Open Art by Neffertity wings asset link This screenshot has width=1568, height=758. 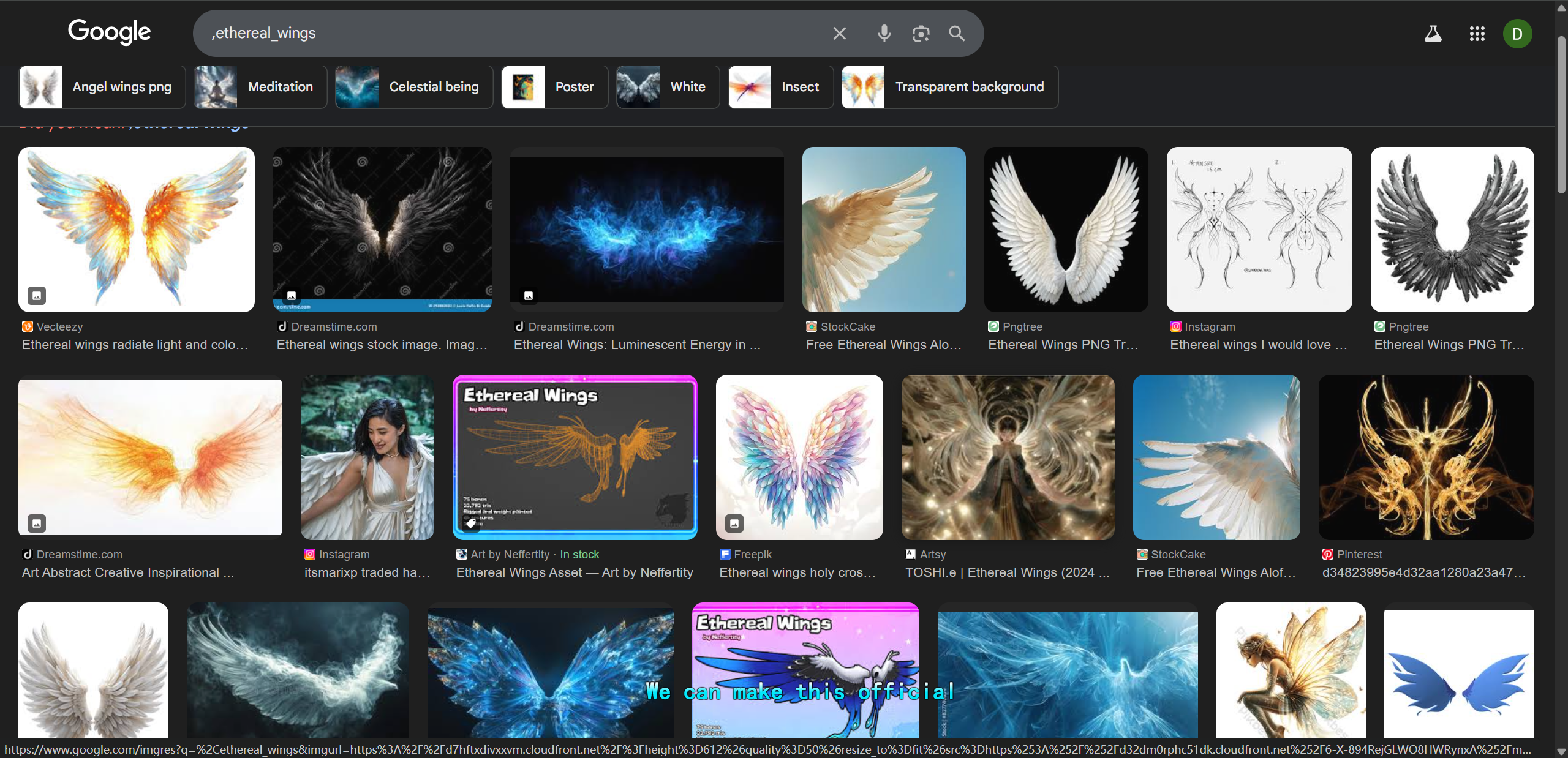point(574,572)
